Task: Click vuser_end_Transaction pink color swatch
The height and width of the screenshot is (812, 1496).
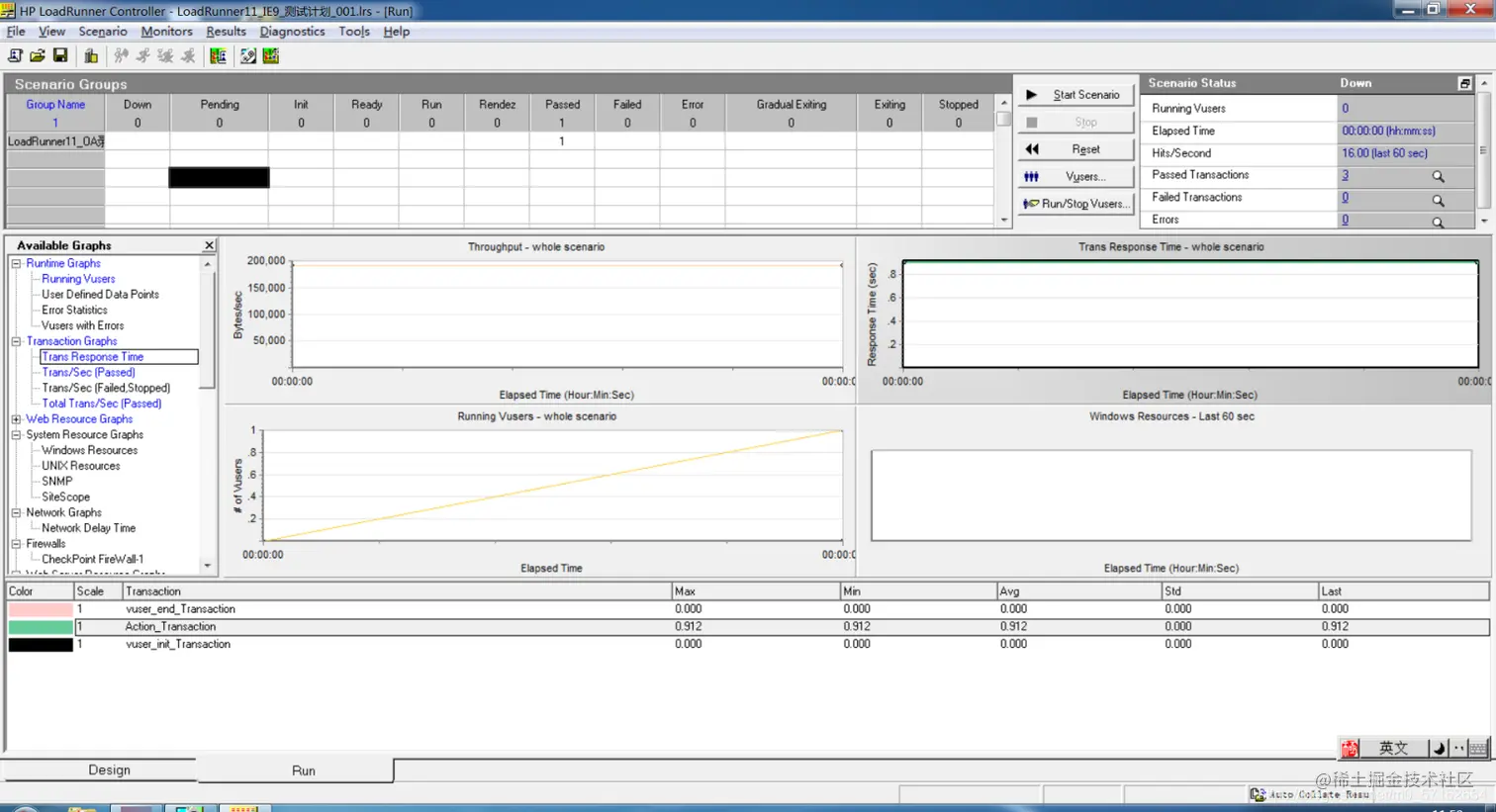Action: [x=41, y=609]
